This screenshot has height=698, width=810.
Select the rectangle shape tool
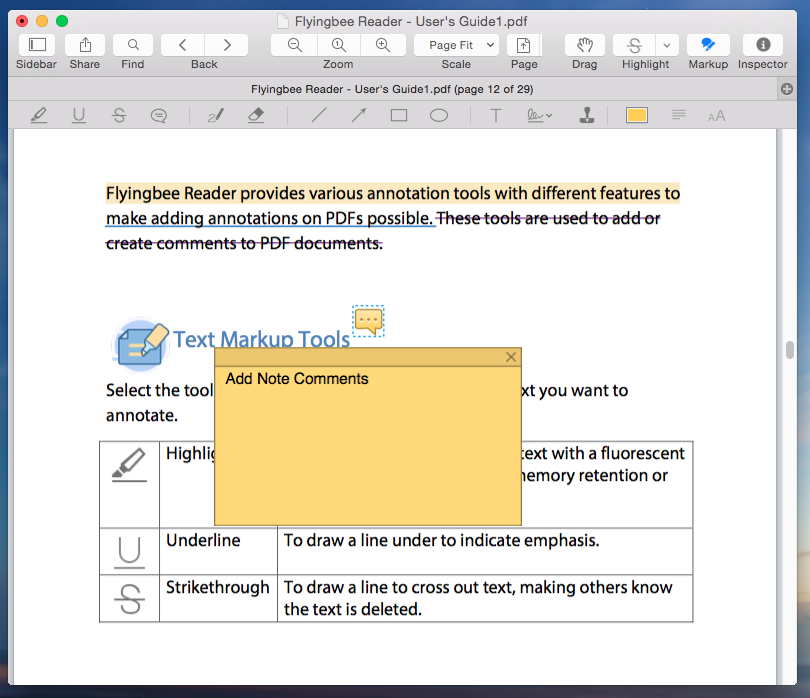click(399, 115)
